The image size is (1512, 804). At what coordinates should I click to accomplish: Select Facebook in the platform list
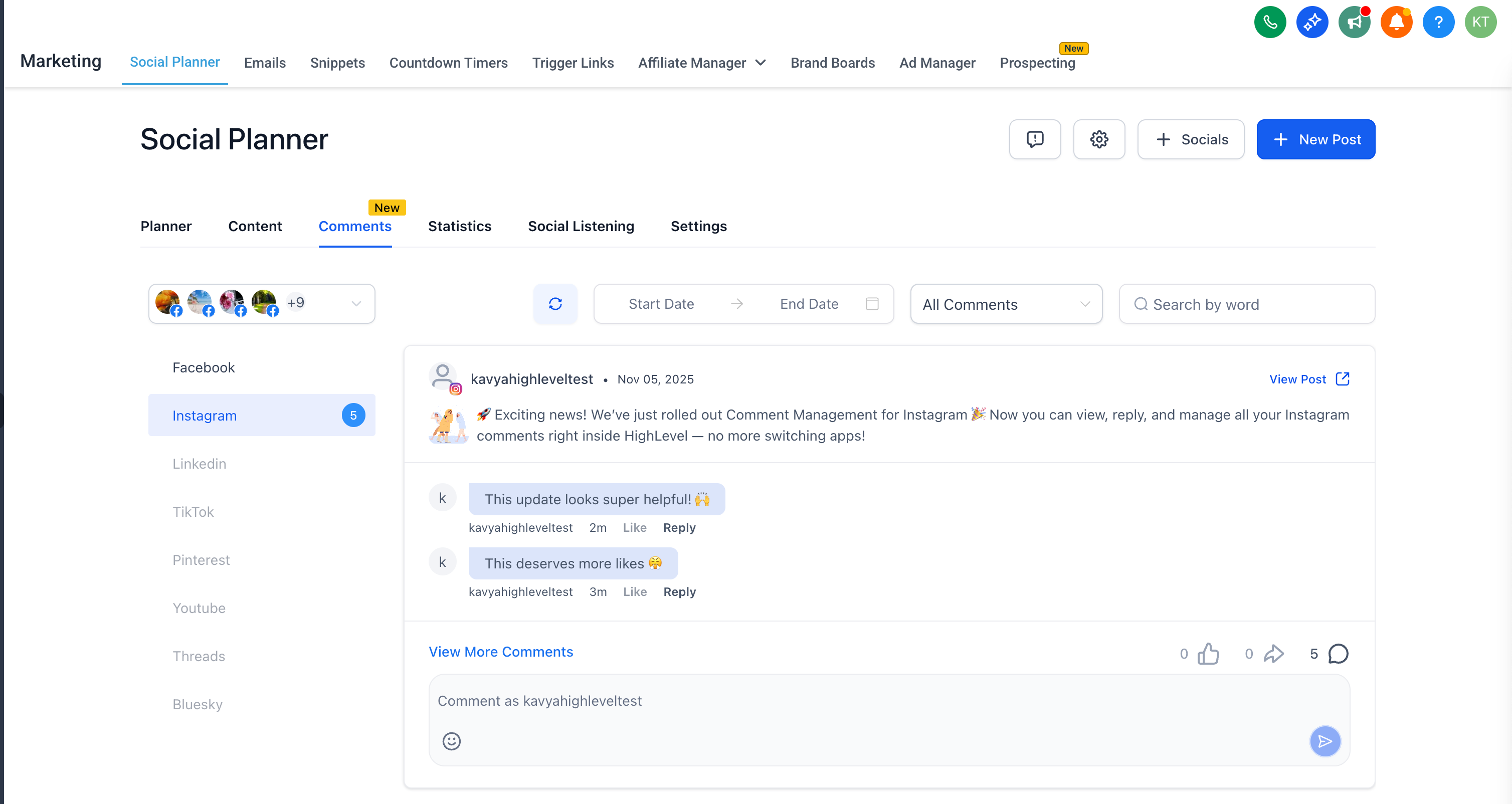pos(203,367)
